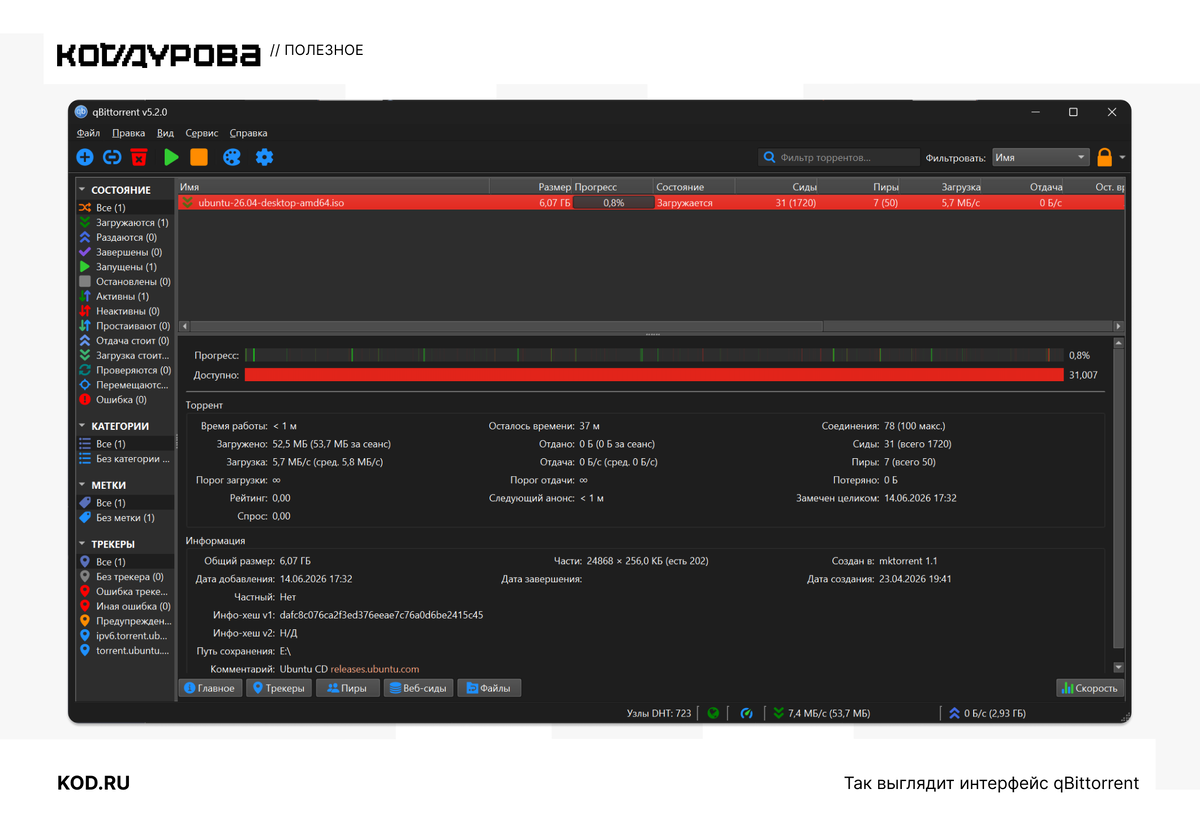This screenshot has width=1200, height=823.
Task: Start torrent with the green play icon
Action: [171, 157]
